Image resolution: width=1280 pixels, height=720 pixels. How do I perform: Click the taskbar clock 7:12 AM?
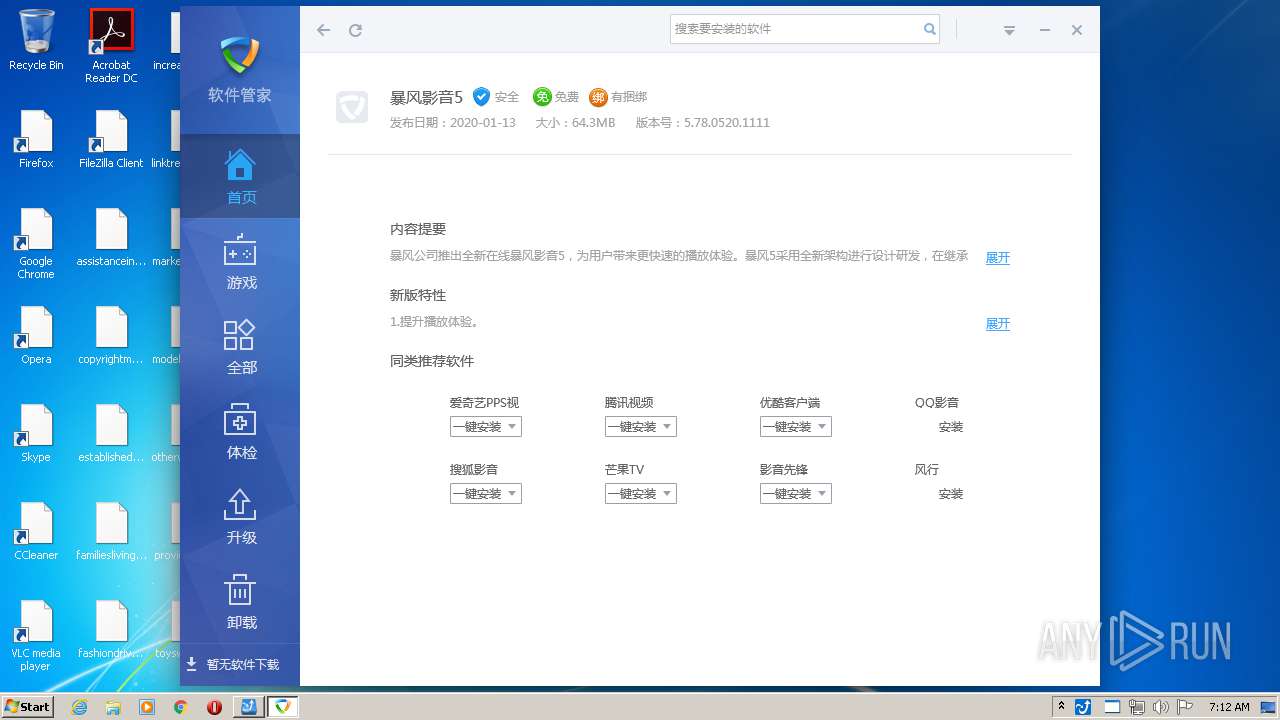pyautogui.click(x=1229, y=707)
